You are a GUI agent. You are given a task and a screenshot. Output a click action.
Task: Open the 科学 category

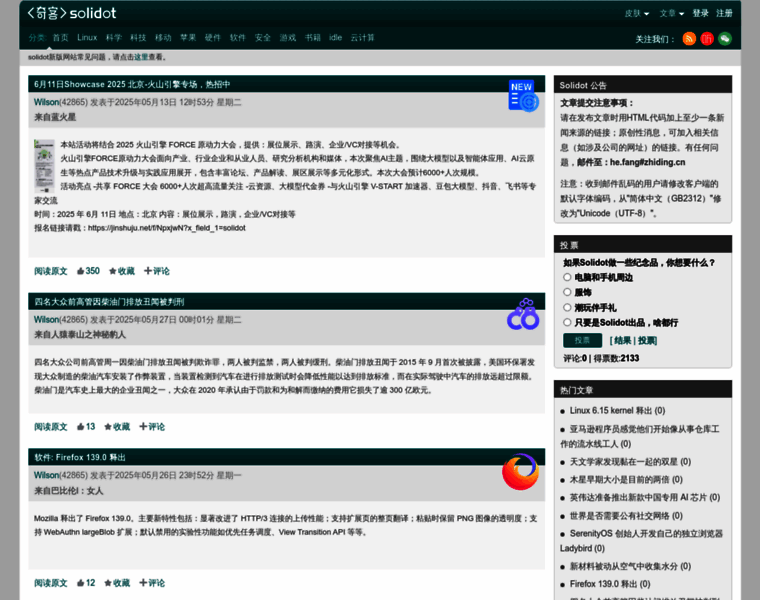pyautogui.click(x=113, y=37)
